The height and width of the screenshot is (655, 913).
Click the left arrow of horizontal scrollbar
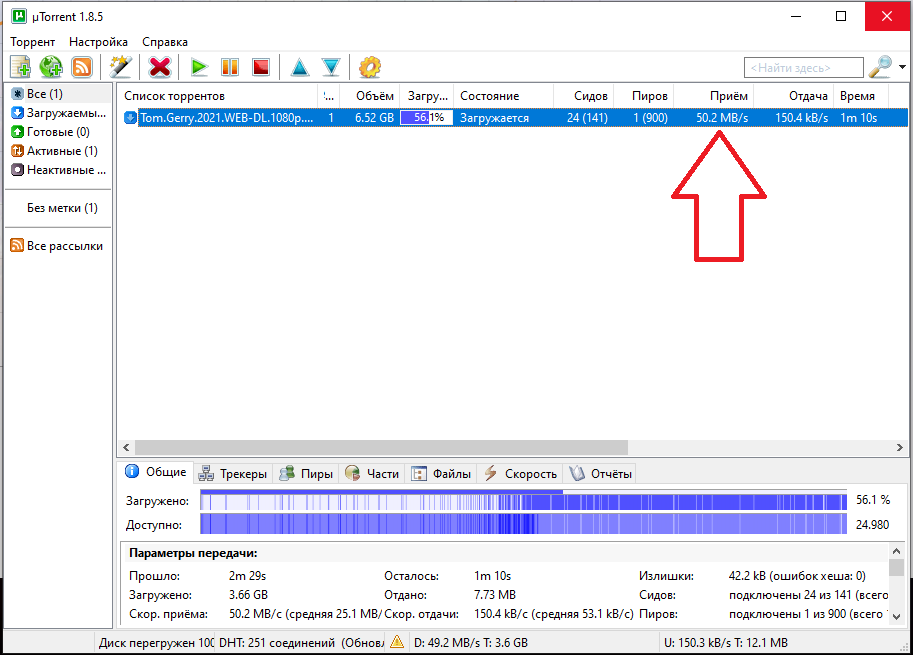(x=126, y=447)
